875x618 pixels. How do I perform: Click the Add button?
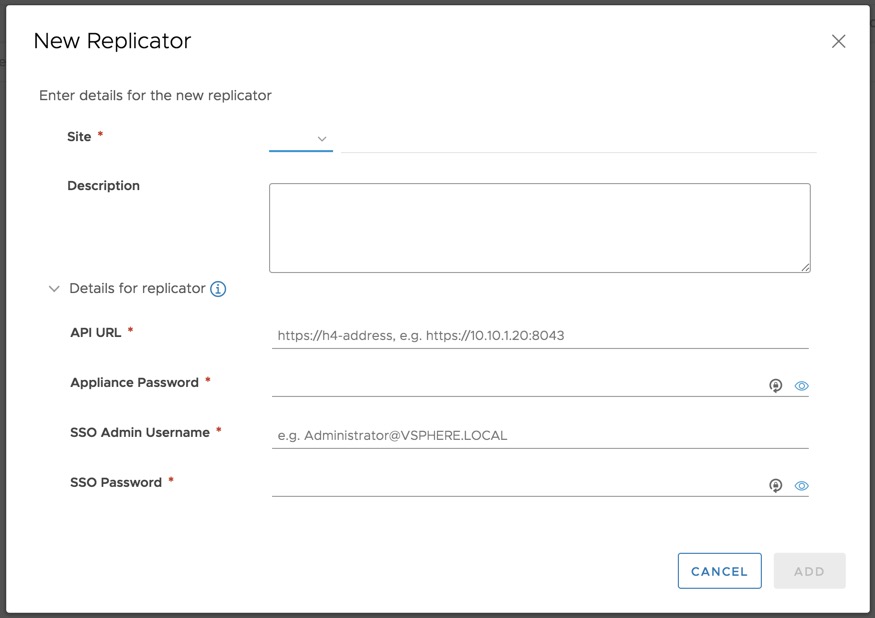(809, 571)
